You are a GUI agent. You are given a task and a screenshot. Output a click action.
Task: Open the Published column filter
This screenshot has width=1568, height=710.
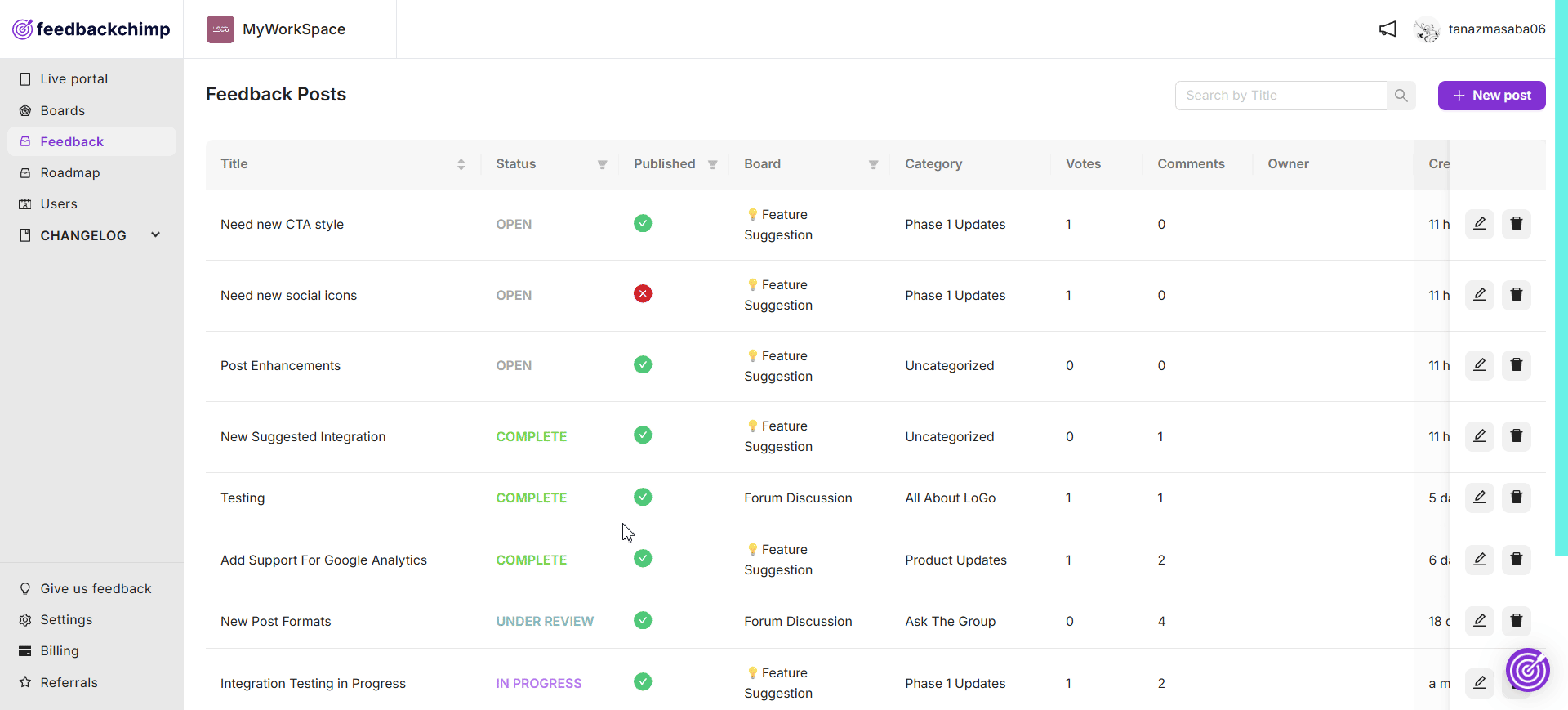(x=712, y=164)
